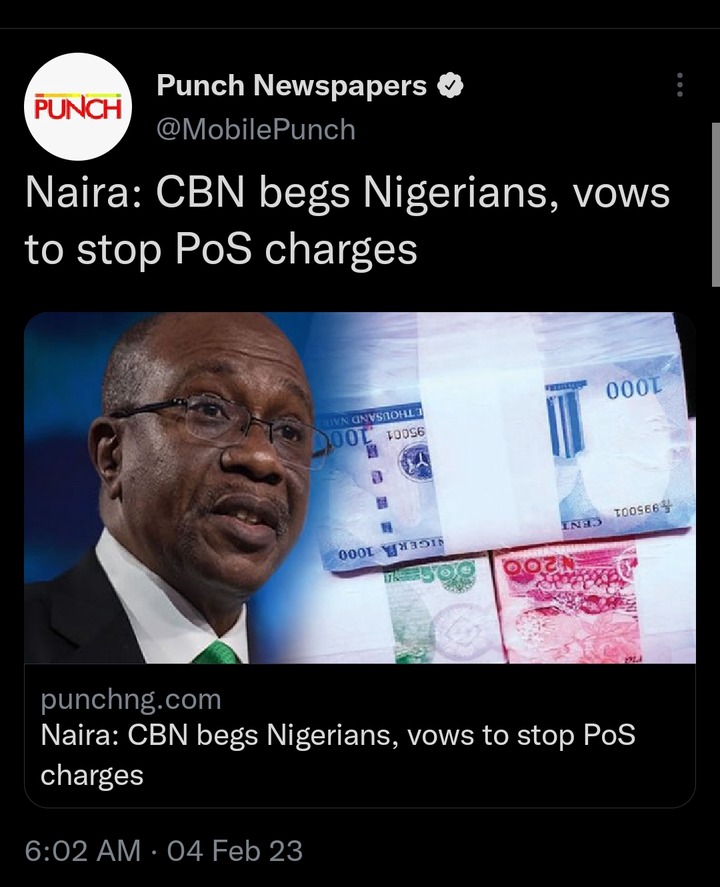
Task: Open the punchng.com domain link
Action: tap(131, 700)
